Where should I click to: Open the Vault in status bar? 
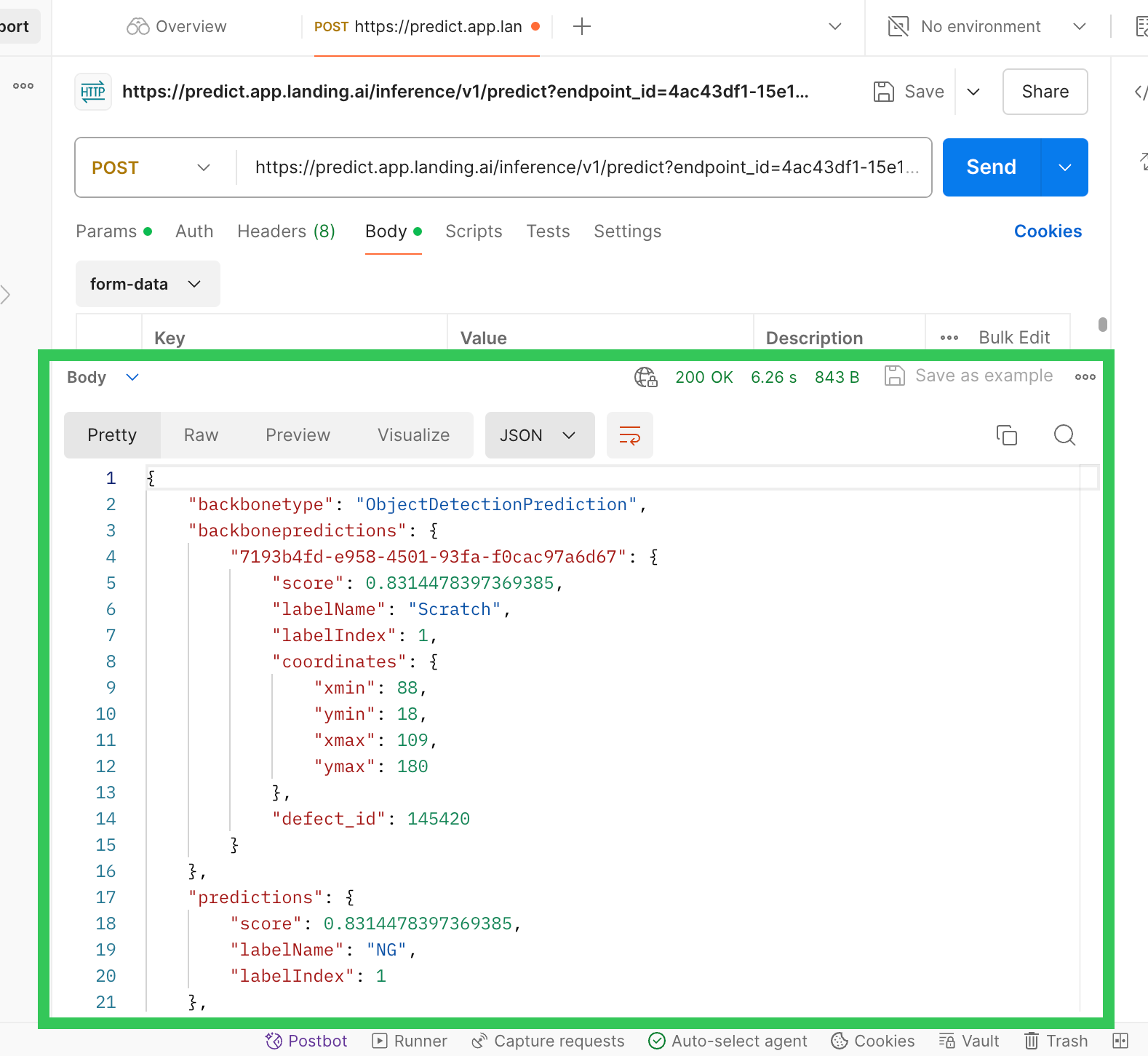pos(968,1041)
